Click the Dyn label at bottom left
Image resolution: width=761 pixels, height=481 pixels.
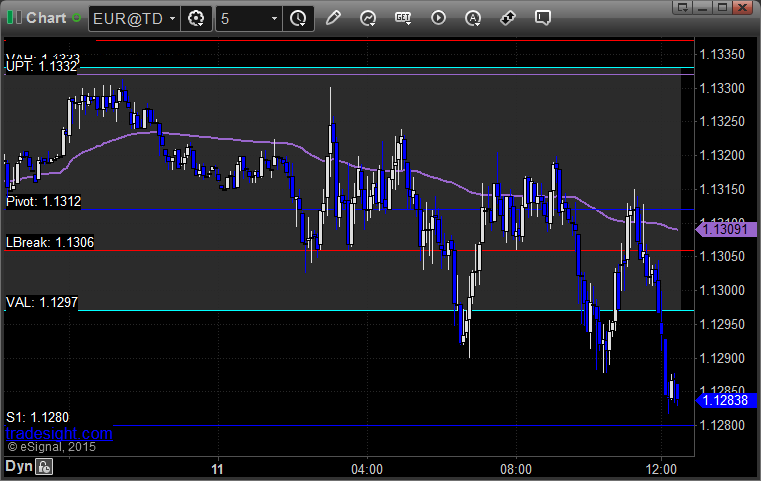[x=19, y=466]
